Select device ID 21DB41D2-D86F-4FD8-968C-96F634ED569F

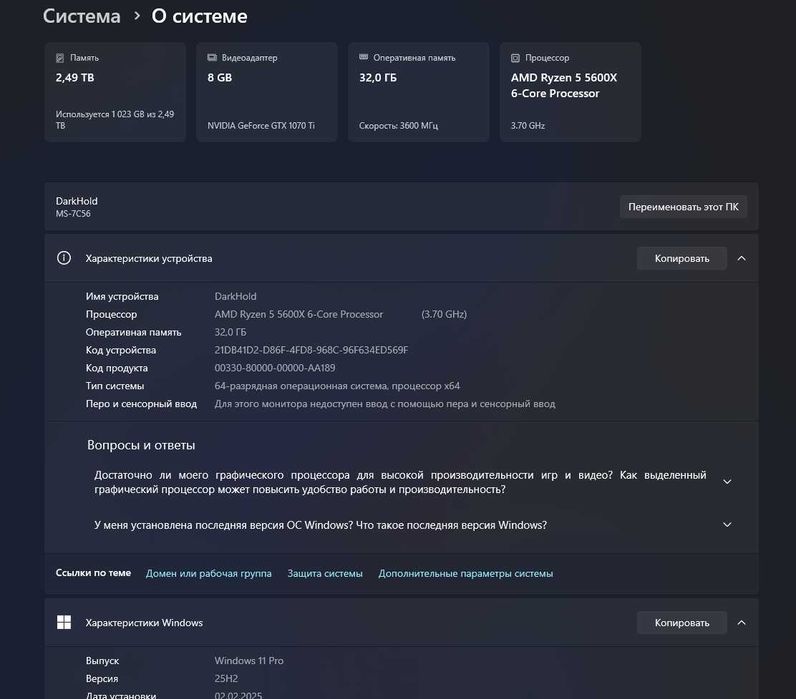pos(311,350)
